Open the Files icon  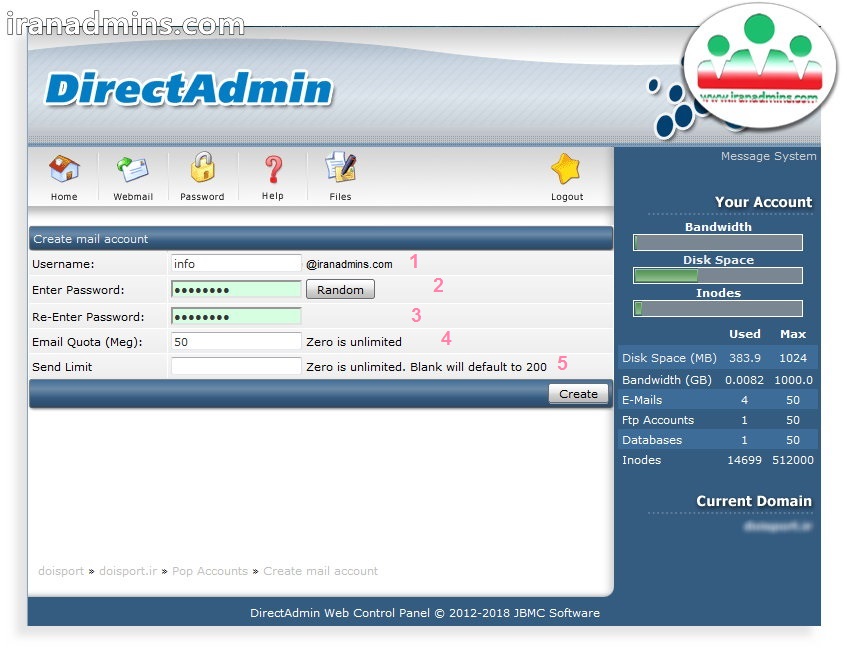341,166
